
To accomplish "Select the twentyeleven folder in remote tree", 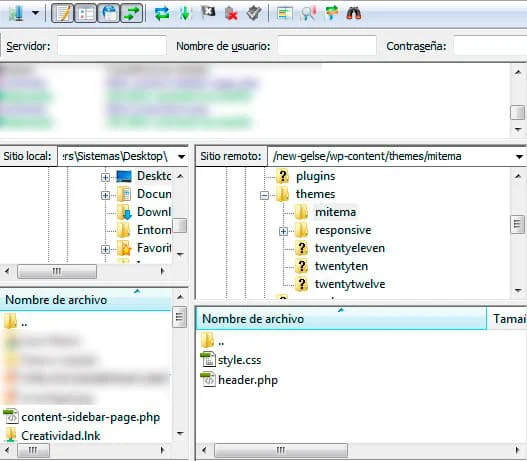I will click(350, 248).
